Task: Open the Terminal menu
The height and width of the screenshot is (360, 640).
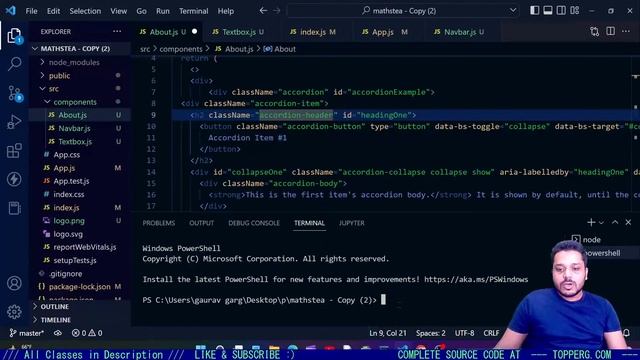Action: coord(193,11)
